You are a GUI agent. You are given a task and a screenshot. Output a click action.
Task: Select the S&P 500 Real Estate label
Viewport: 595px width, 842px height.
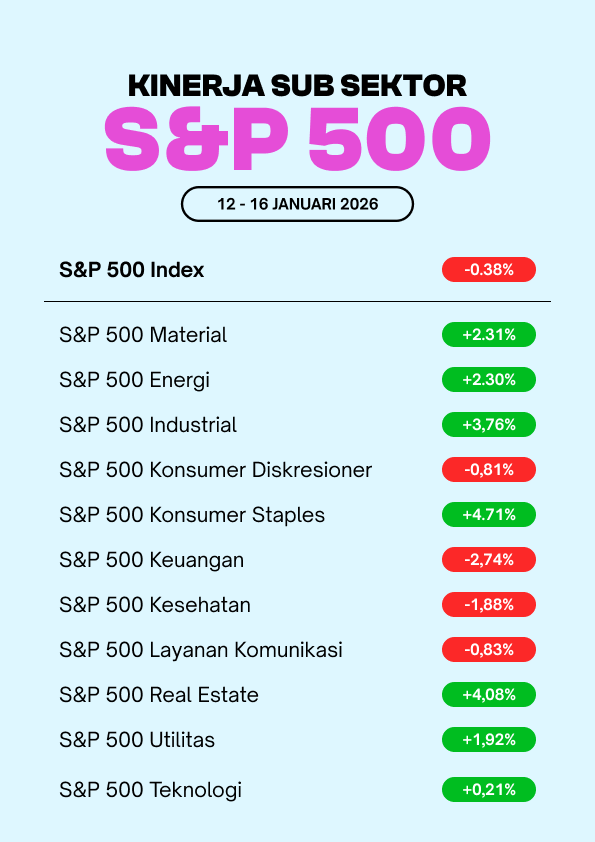click(x=159, y=695)
